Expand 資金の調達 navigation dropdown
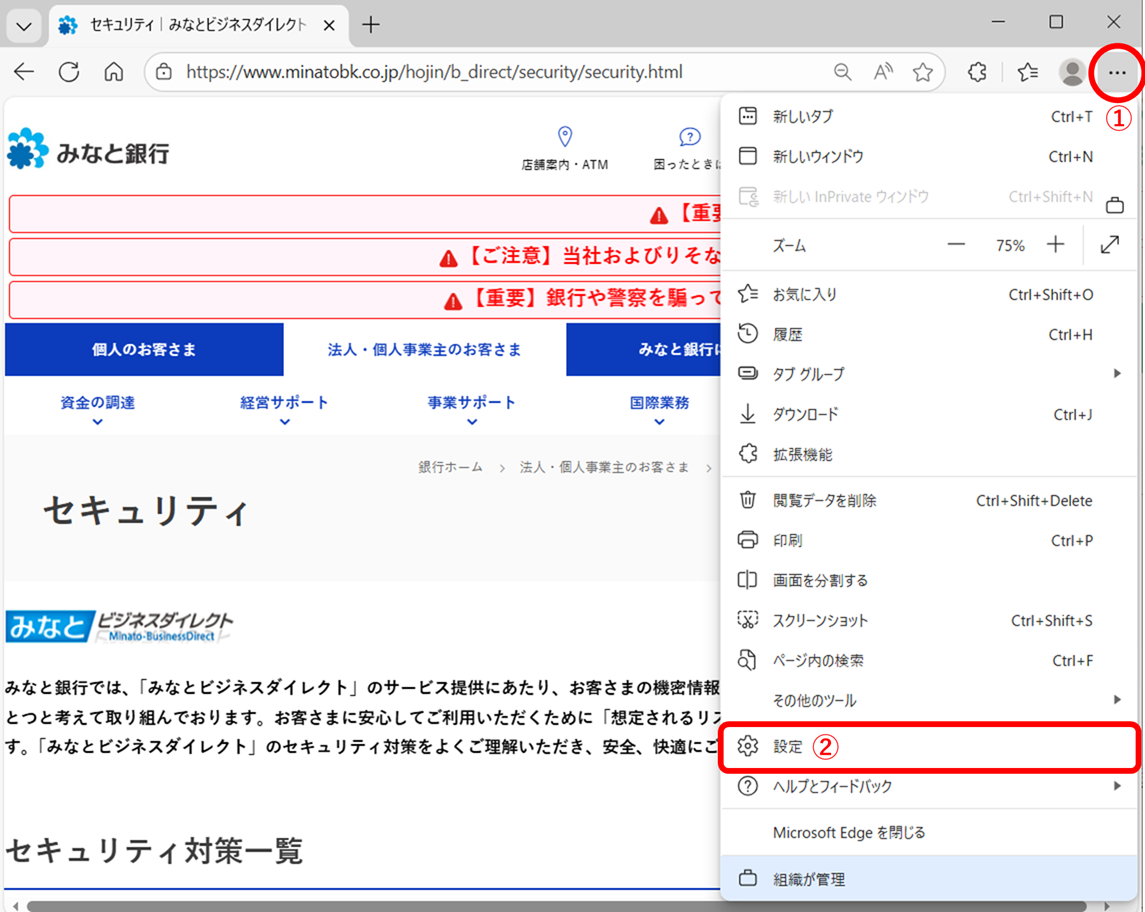 point(97,409)
